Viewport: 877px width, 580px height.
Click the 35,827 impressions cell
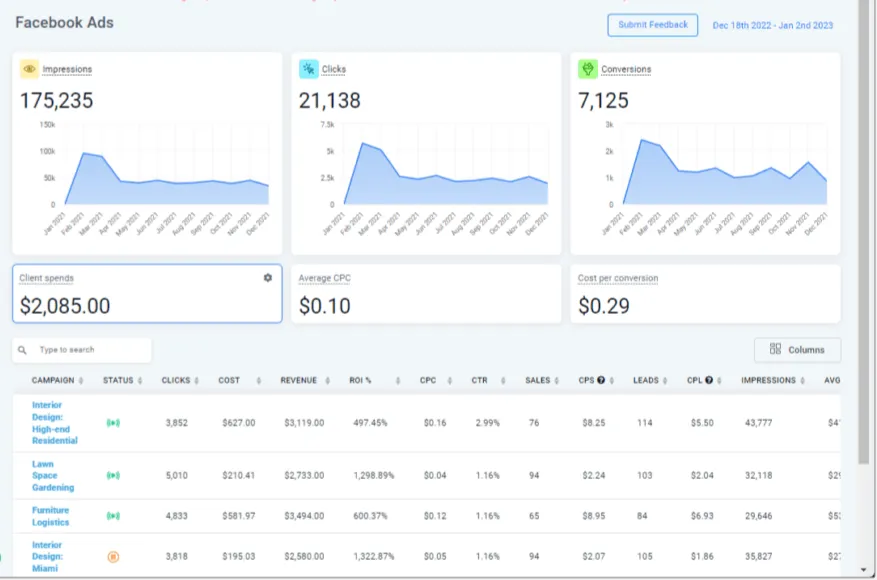pyautogui.click(x=758, y=557)
